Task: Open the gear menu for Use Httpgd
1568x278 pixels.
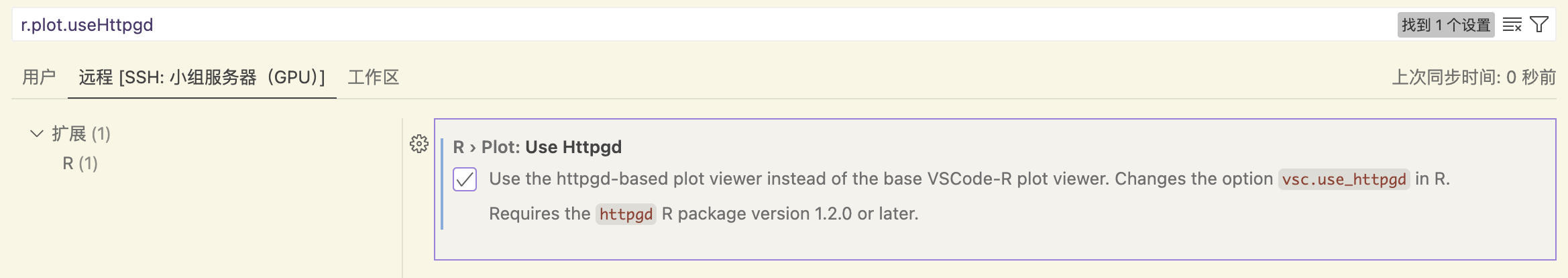Action: (419, 144)
